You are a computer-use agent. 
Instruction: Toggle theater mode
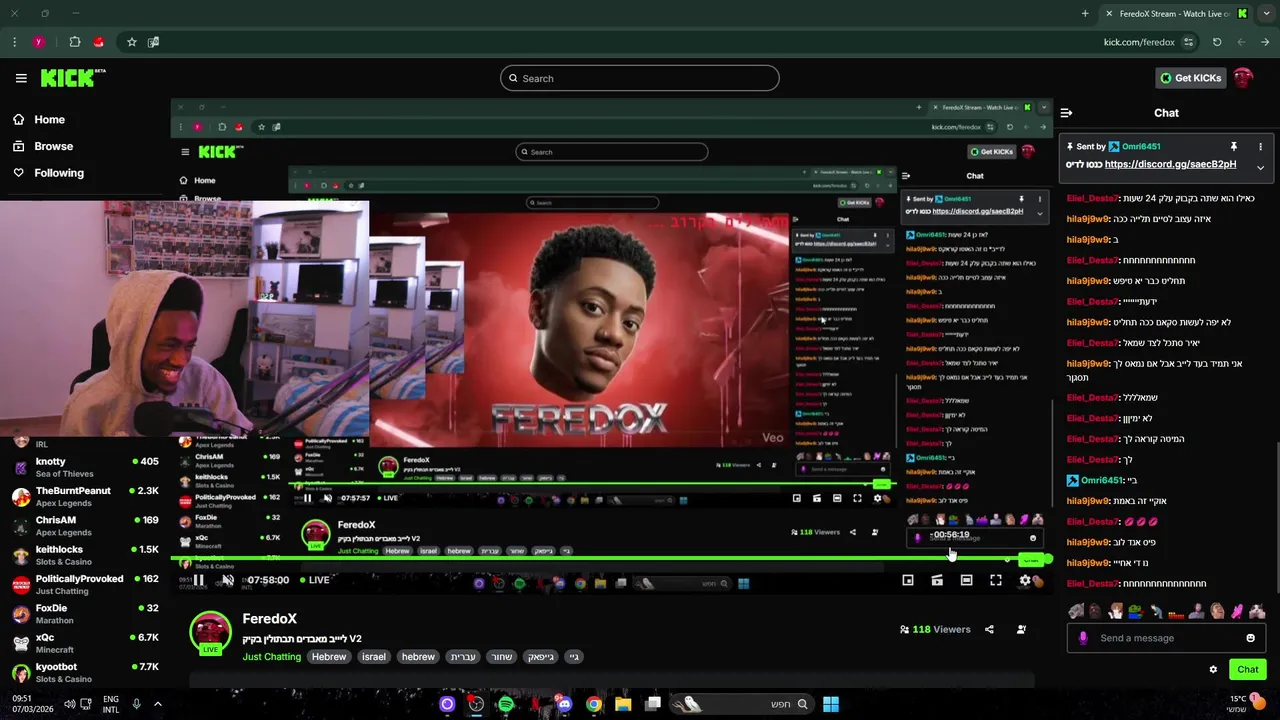[x=966, y=580]
